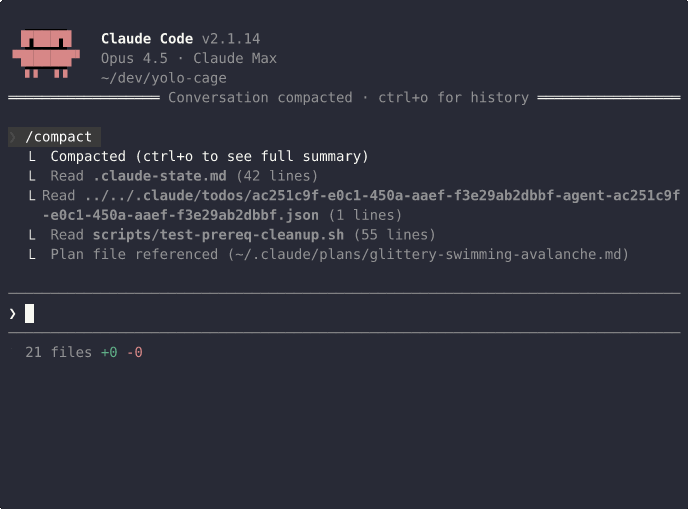Click the chevron beside /compact
The image size is (688, 509).
[x=12, y=137]
